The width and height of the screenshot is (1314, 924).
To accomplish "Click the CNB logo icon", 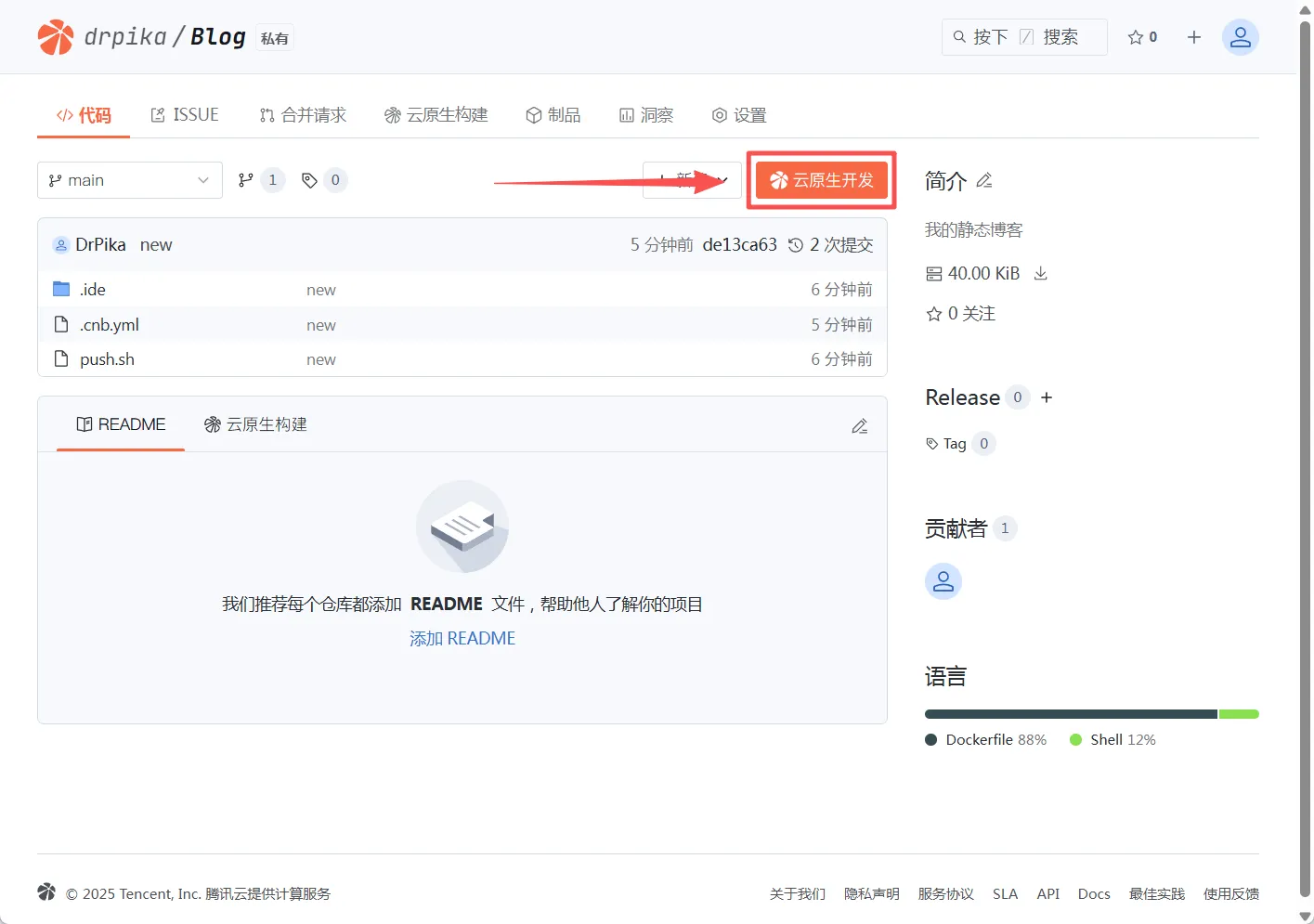I will [x=55, y=37].
